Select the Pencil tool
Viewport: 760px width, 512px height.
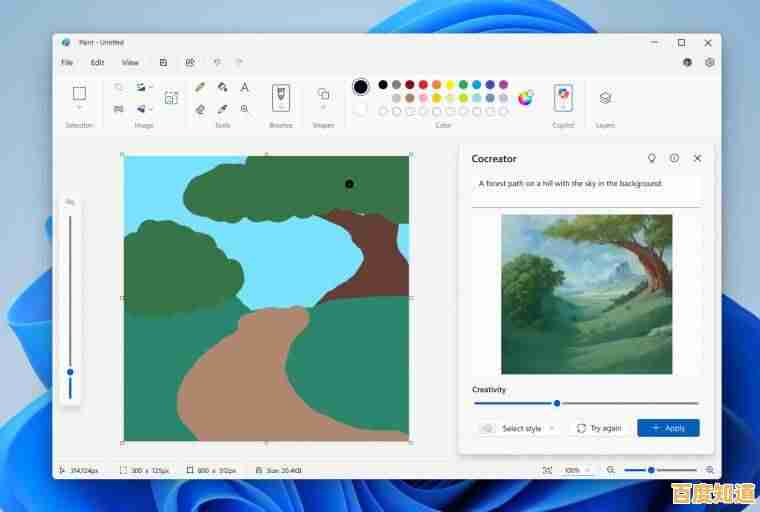200,88
